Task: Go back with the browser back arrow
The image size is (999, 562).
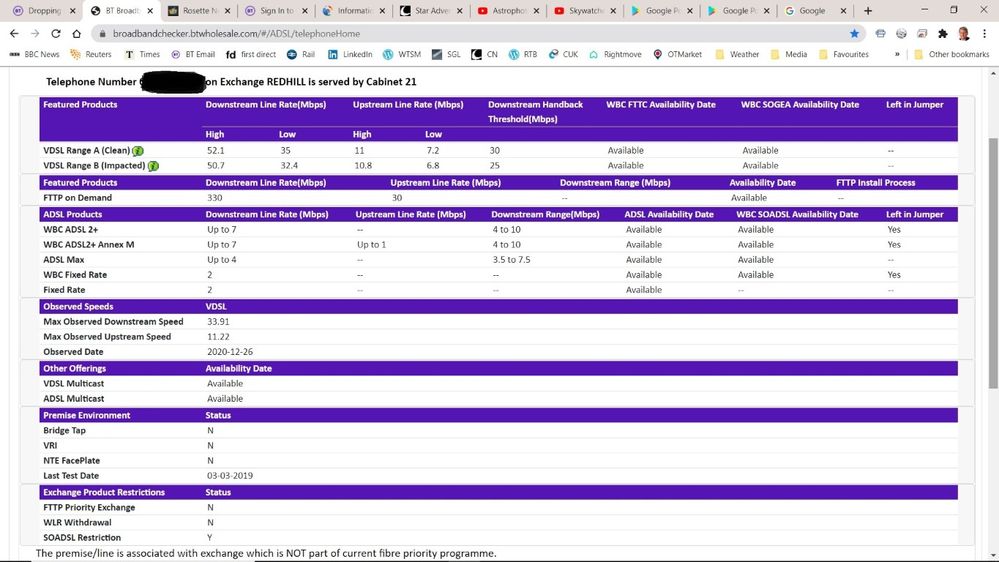Action: point(14,33)
